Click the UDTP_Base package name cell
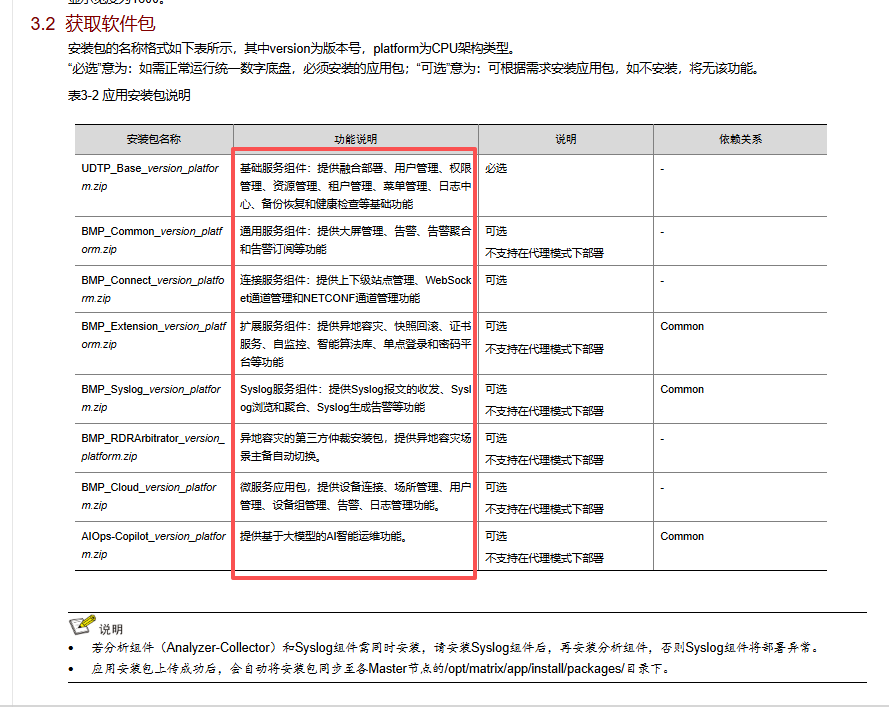Image resolution: width=889 pixels, height=707 pixels. tap(150, 177)
